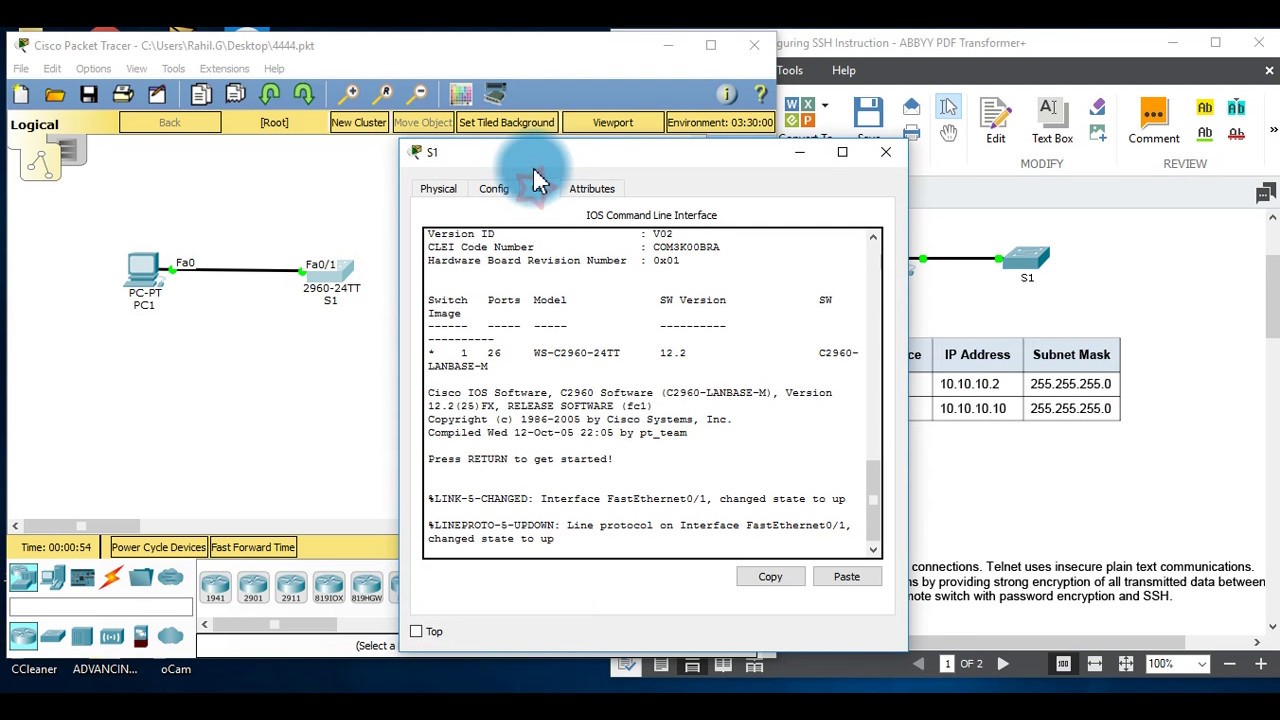Open the Extensions menu

(224, 69)
